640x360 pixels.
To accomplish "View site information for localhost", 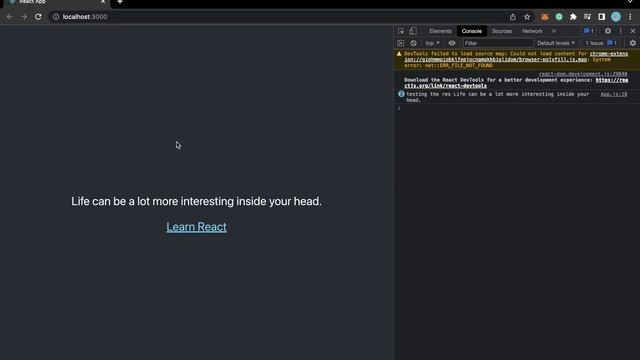I will pos(56,17).
